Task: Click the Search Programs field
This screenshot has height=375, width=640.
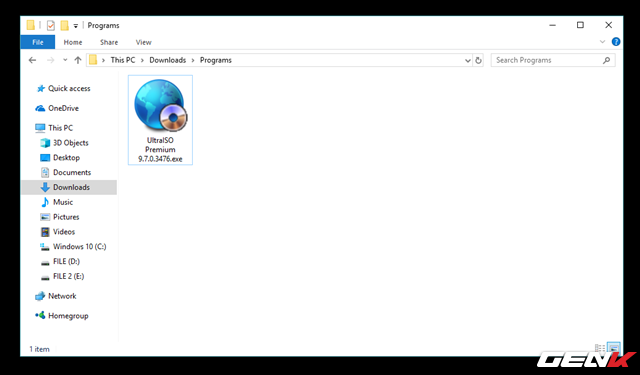Action: [553, 60]
